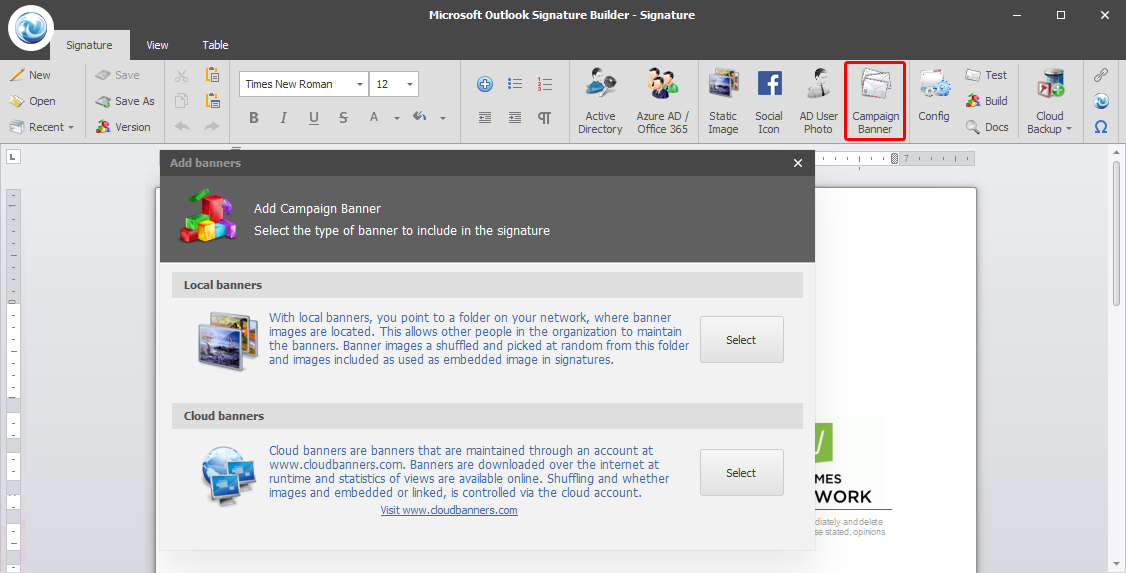
Task: Toggle the show paragraph marks icon
Action: point(545,118)
